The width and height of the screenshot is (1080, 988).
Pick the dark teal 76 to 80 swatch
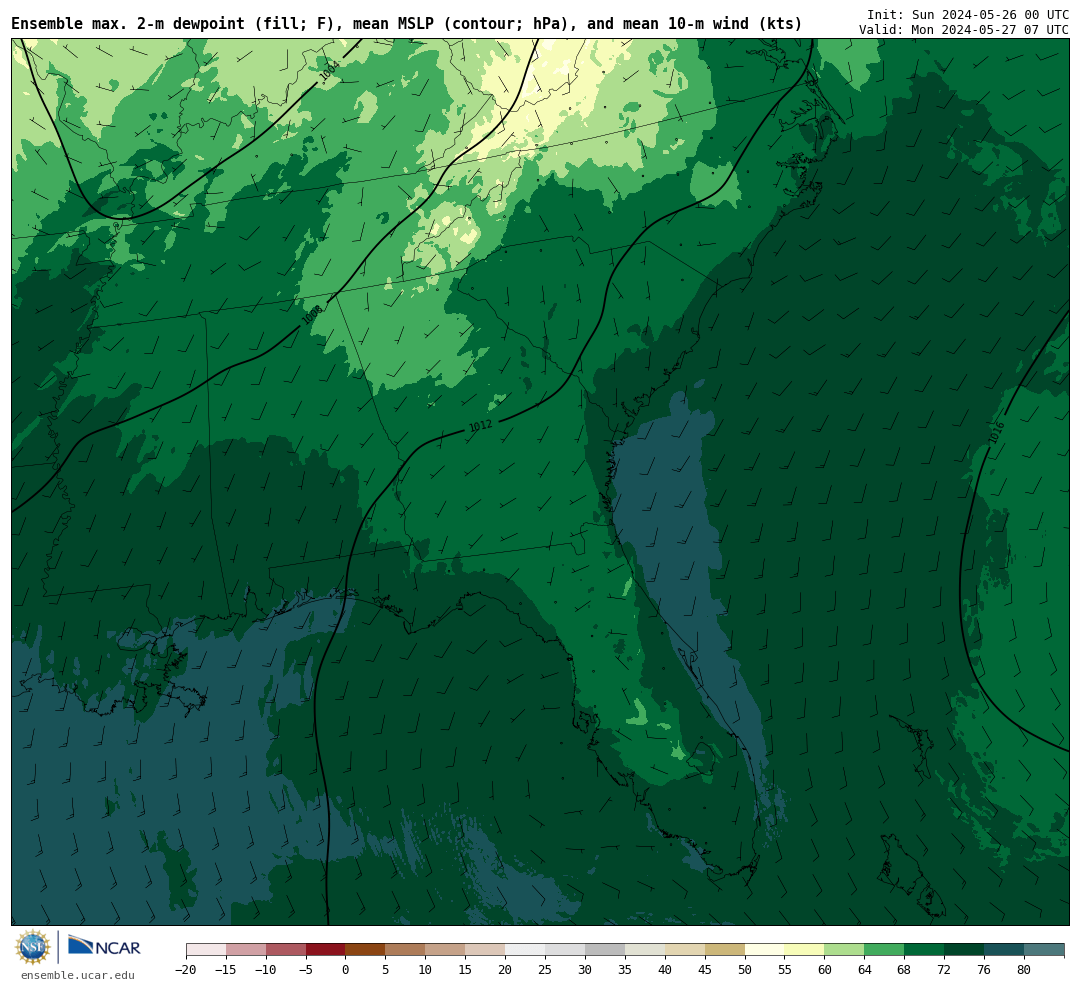pyautogui.click(x=1004, y=950)
